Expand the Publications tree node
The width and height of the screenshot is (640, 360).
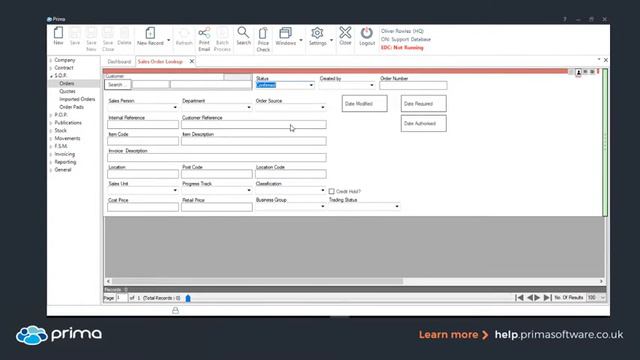51,123
